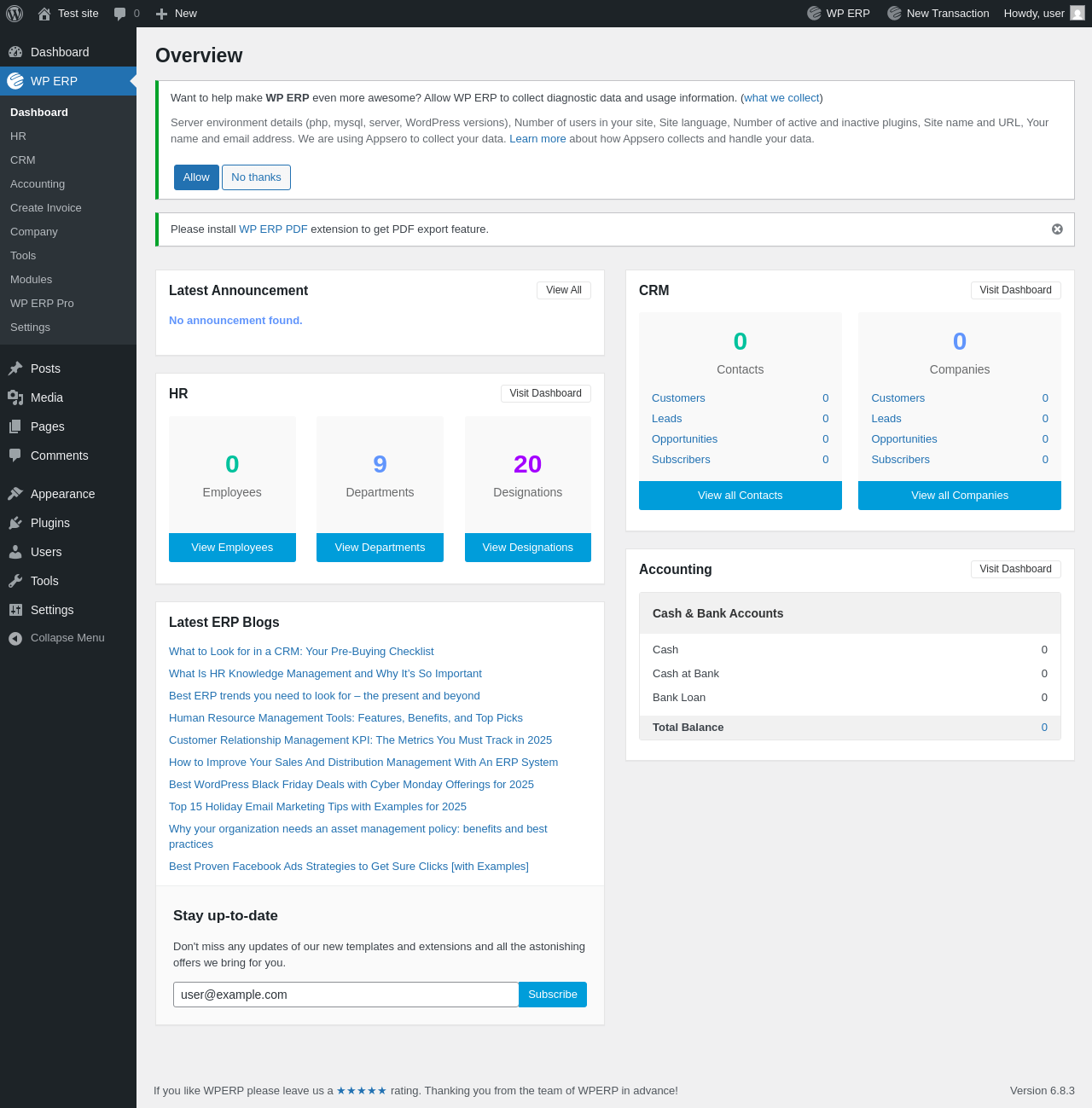Click the Media icon in the sidebar

click(15, 397)
